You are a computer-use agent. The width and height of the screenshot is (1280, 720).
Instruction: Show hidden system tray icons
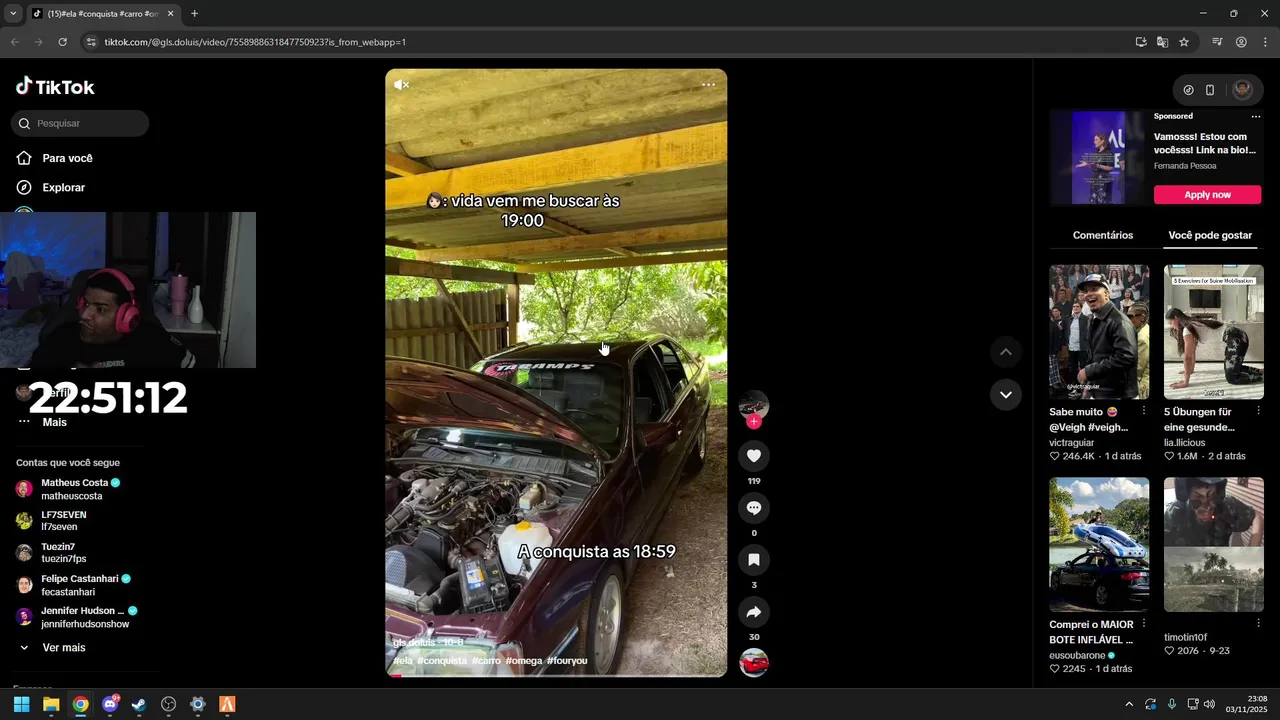pos(1129,704)
